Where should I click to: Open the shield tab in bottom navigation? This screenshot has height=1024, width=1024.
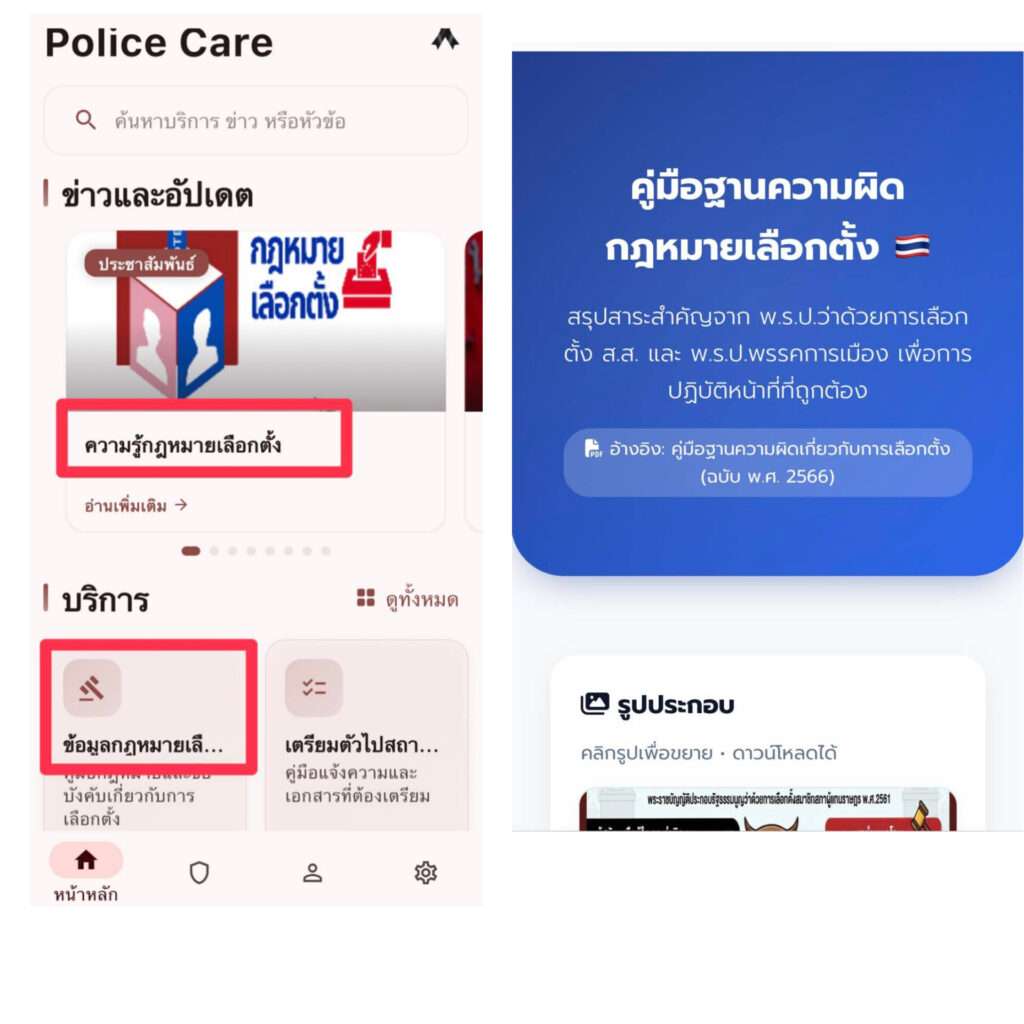click(x=199, y=872)
